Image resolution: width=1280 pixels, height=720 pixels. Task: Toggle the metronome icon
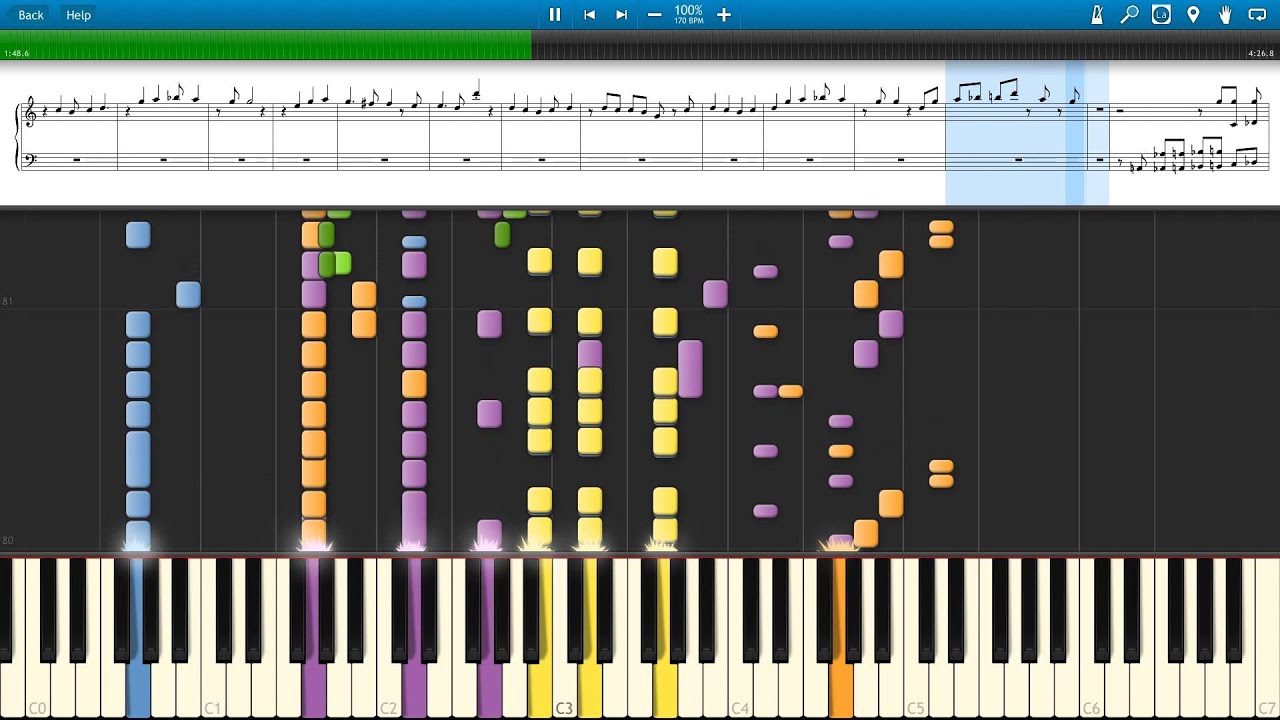coord(1097,15)
